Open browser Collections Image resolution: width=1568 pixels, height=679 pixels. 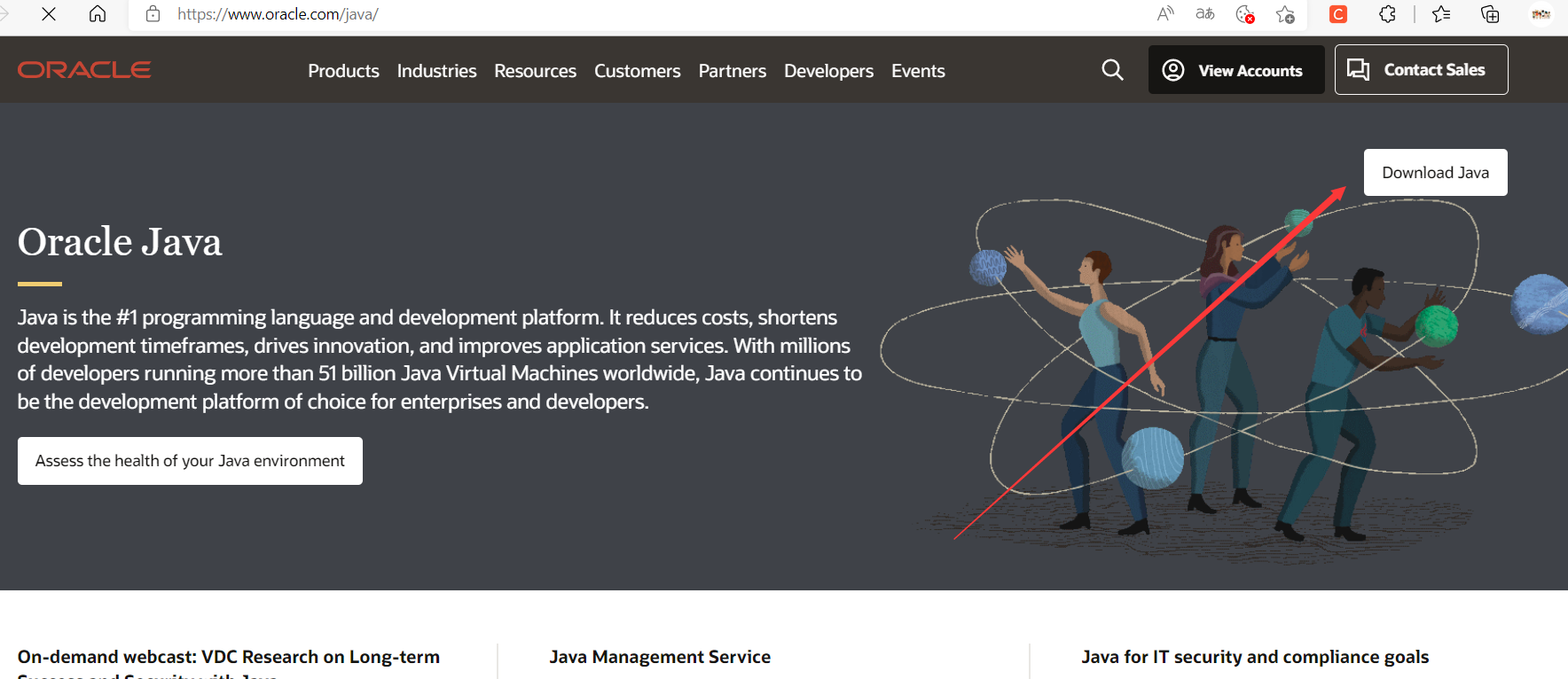point(1490,14)
